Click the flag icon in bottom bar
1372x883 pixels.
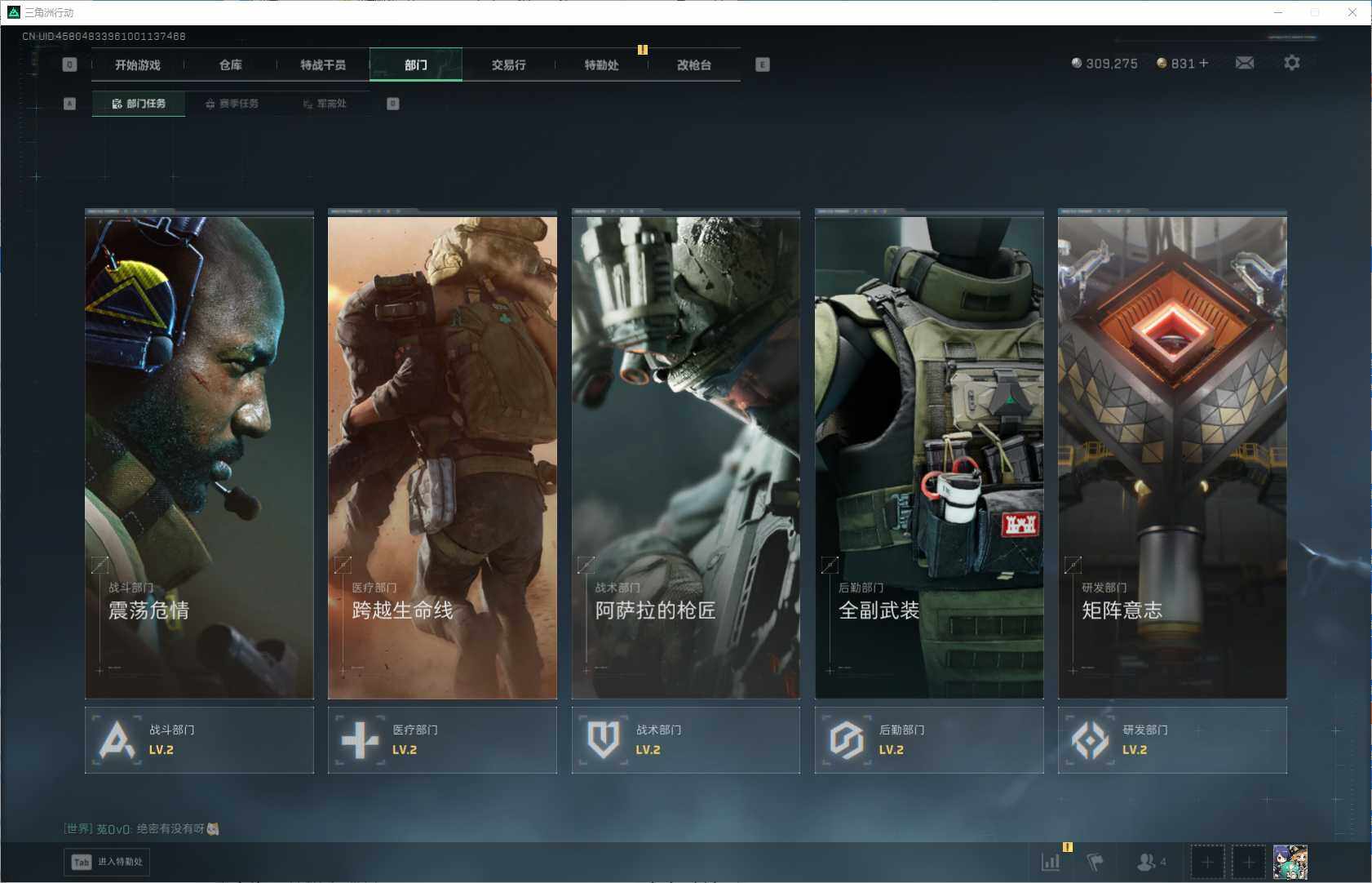(x=1095, y=862)
